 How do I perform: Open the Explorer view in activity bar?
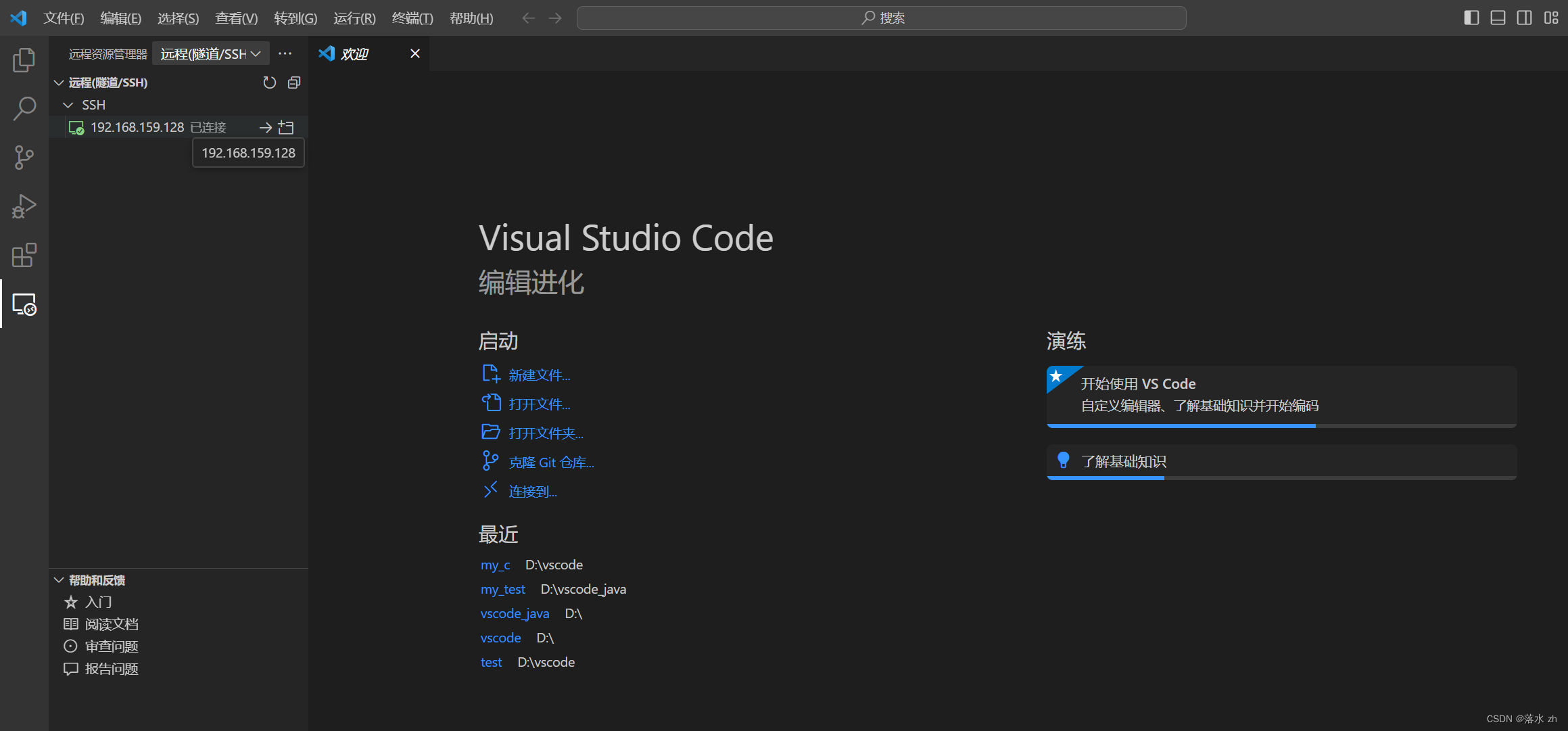coord(24,60)
